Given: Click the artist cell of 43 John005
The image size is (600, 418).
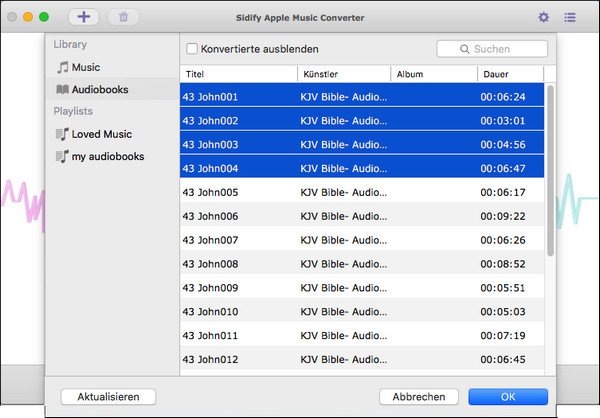Looking at the screenshot, I should point(344,192).
